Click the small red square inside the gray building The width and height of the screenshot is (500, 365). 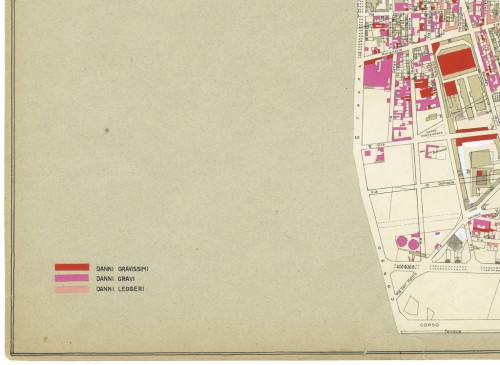click(x=479, y=174)
